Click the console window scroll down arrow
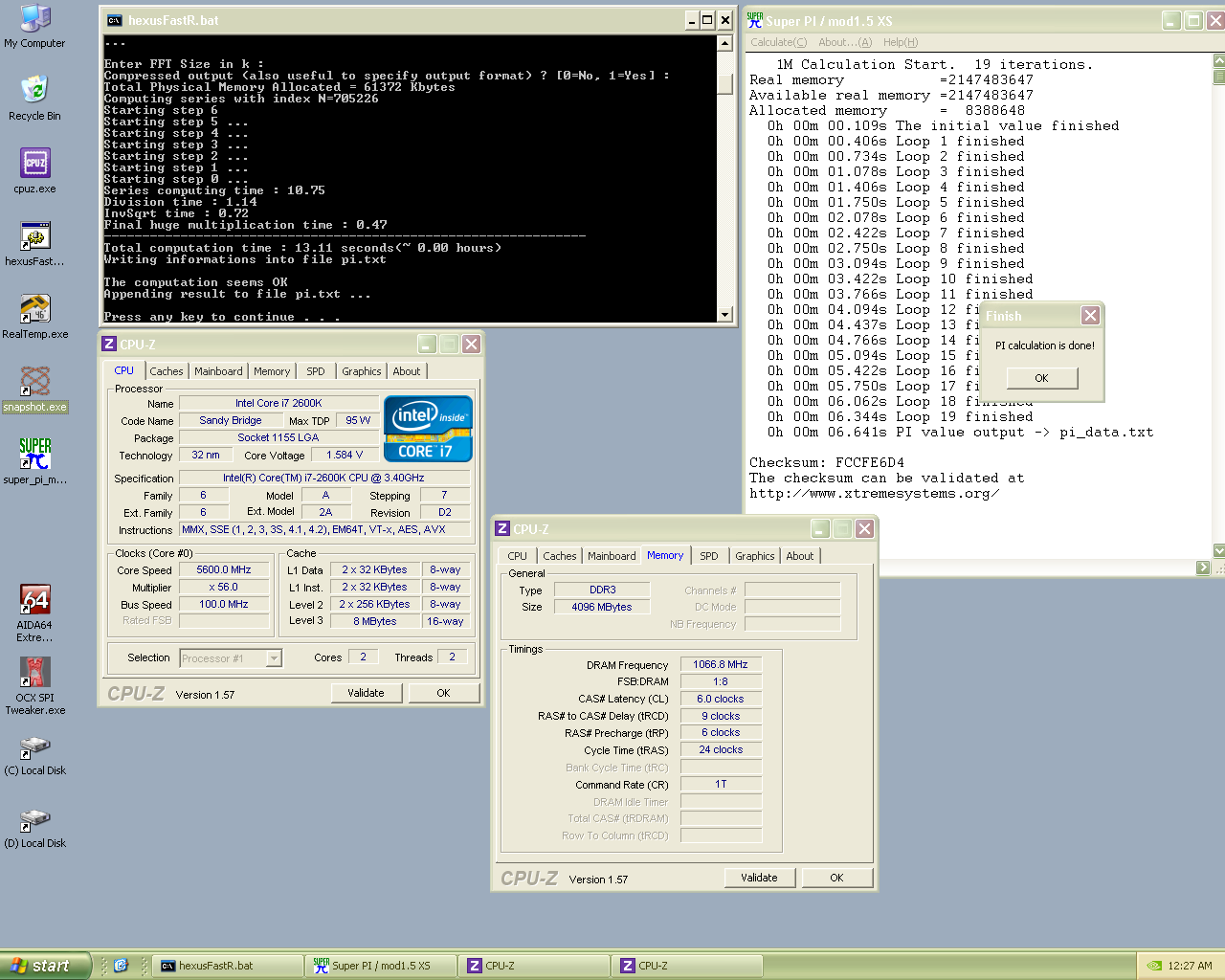 click(724, 315)
